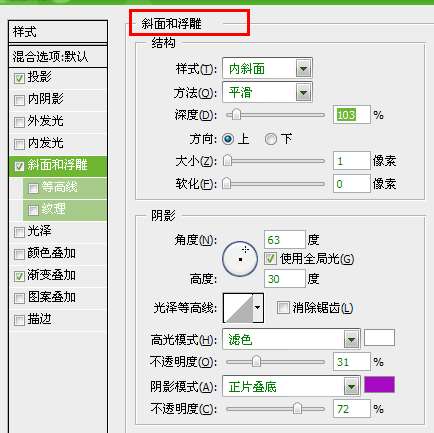Screen dimensions: 434x433
Task: Toggle 使用全局光 checkbox
Action: [x=270, y=259]
